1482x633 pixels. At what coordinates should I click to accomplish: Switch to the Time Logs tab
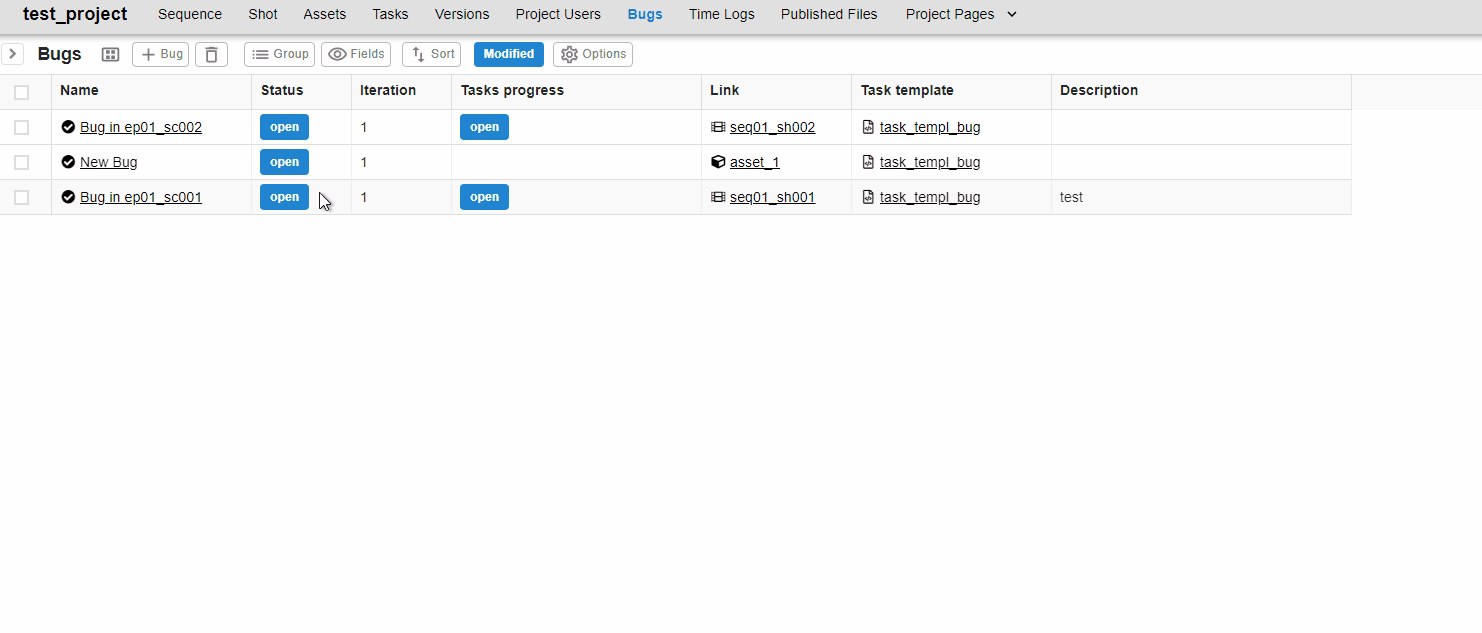pos(721,14)
